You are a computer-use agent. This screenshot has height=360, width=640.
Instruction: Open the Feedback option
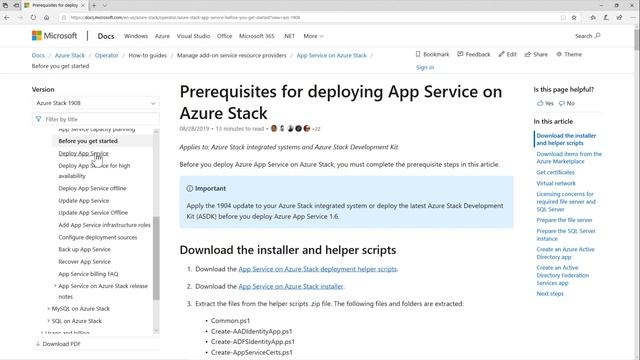pos(473,54)
